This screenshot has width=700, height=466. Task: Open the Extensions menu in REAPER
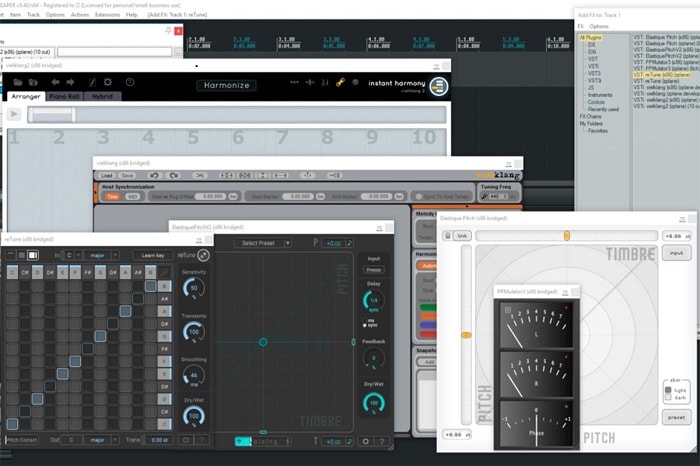tap(108, 15)
